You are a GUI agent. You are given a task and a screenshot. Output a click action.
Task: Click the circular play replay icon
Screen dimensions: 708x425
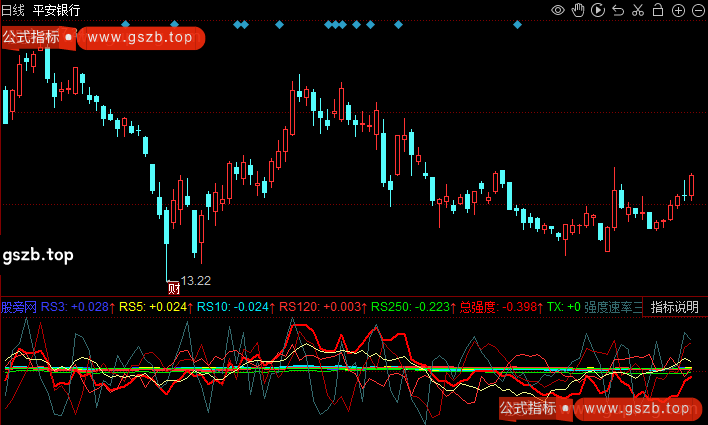[x=598, y=9]
